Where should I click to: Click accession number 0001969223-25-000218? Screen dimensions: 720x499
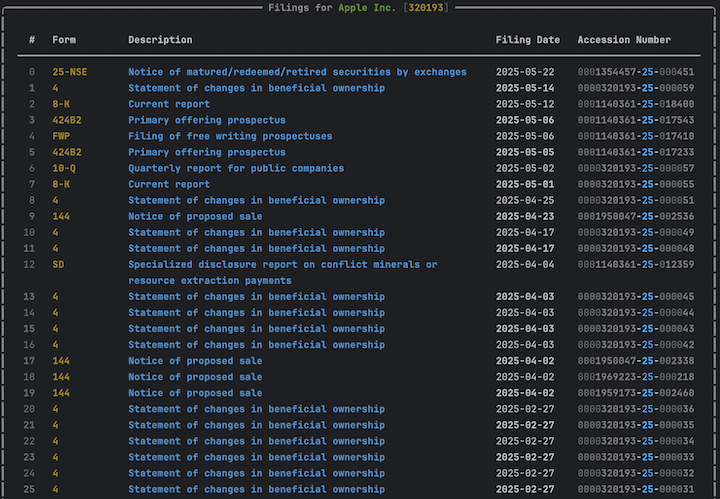tap(636, 377)
